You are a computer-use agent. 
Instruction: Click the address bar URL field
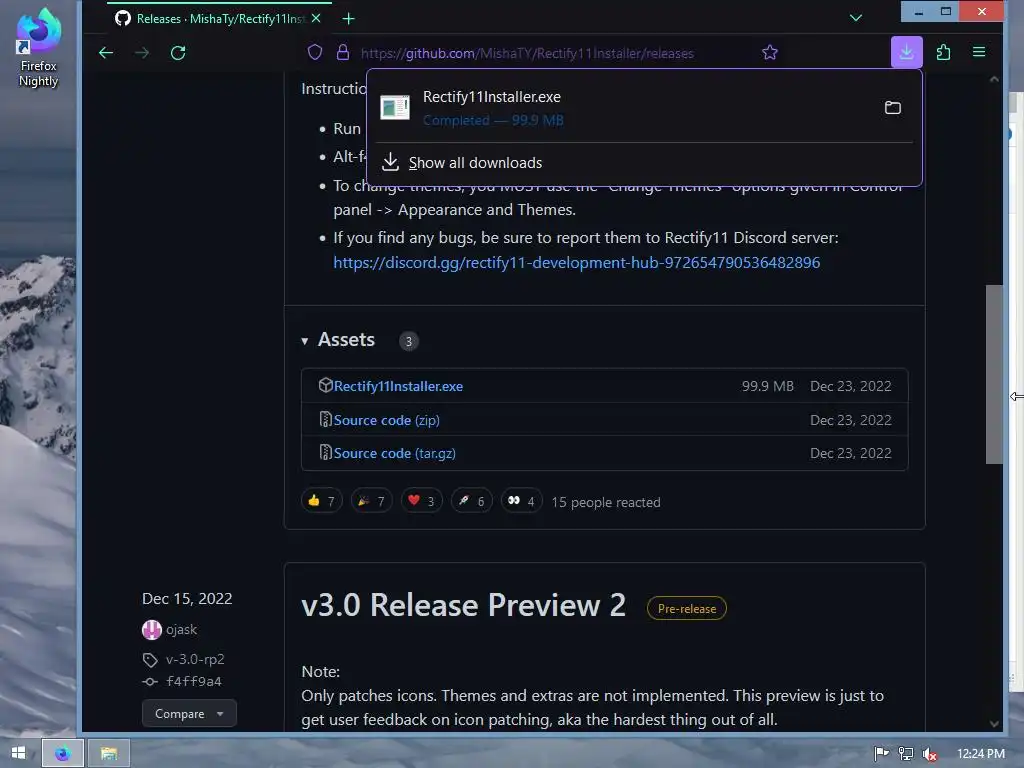pyautogui.click(x=527, y=53)
